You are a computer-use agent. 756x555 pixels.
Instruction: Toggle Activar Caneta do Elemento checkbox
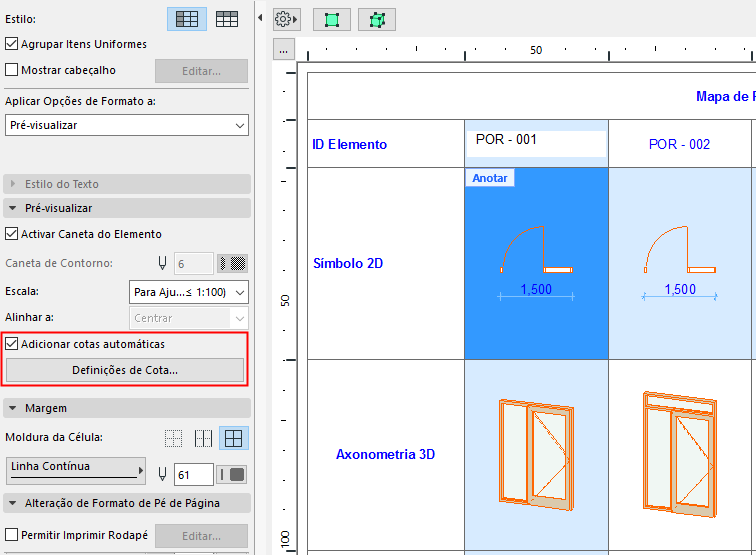click(x=12, y=234)
